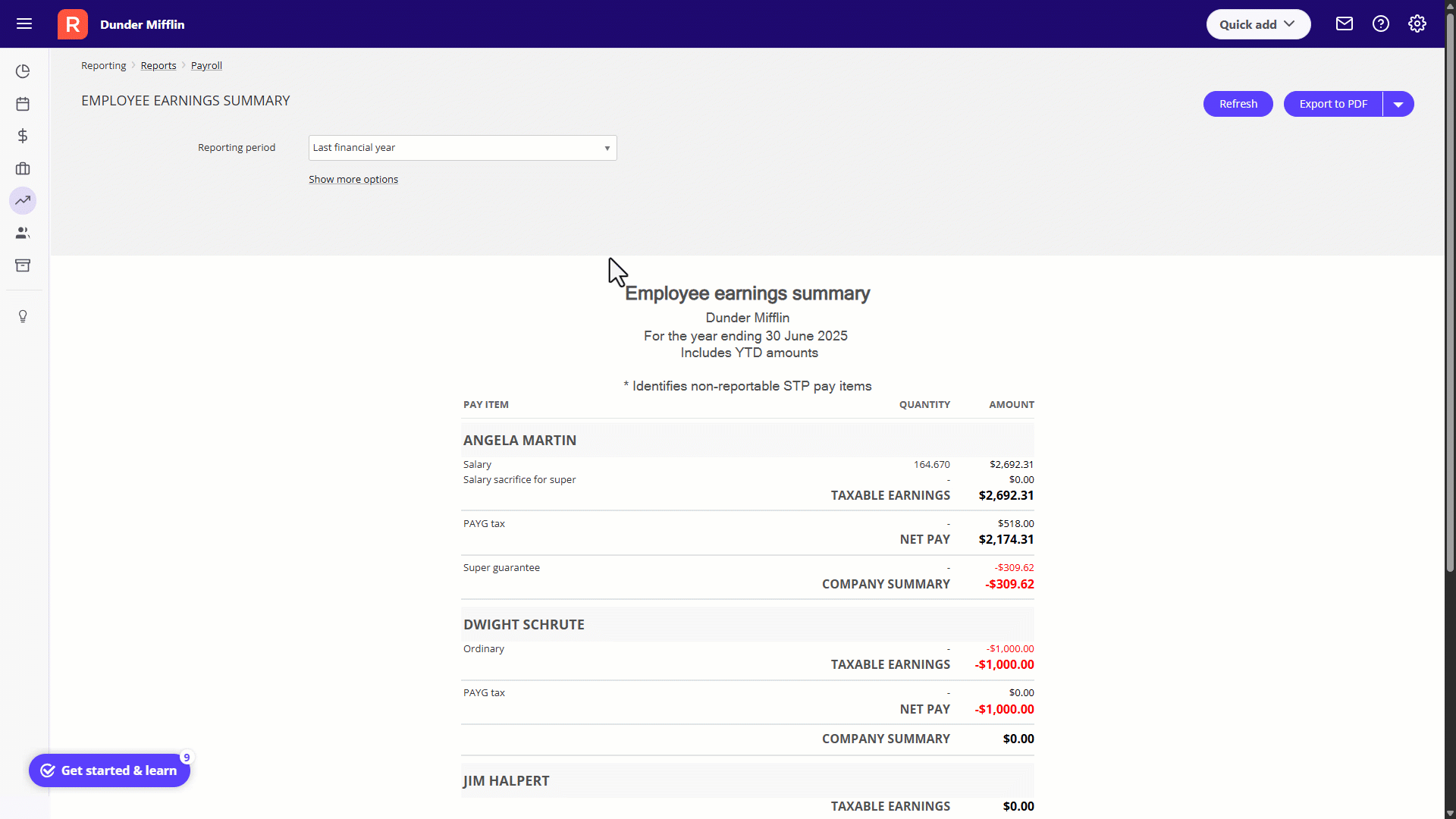Click Show more options link
The width and height of the screenshot is (1456, 819).
pos(353,180)
